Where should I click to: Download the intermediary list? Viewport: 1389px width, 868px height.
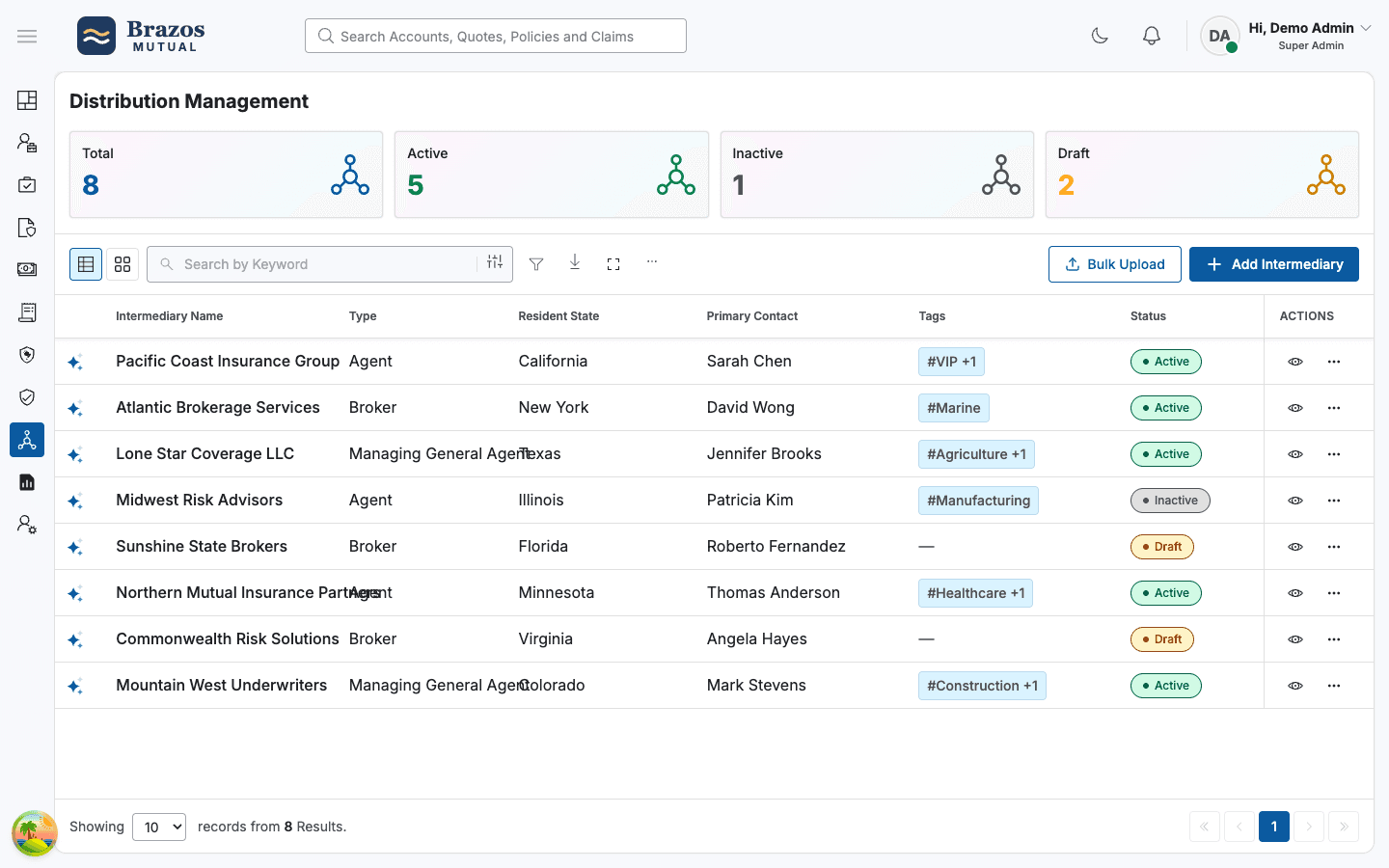coord(575,262)
